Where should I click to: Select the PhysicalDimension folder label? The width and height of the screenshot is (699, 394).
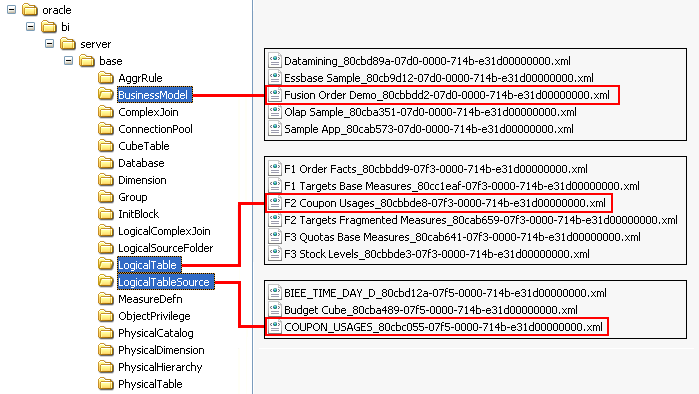pyautogui.click(x=161, y=350)
